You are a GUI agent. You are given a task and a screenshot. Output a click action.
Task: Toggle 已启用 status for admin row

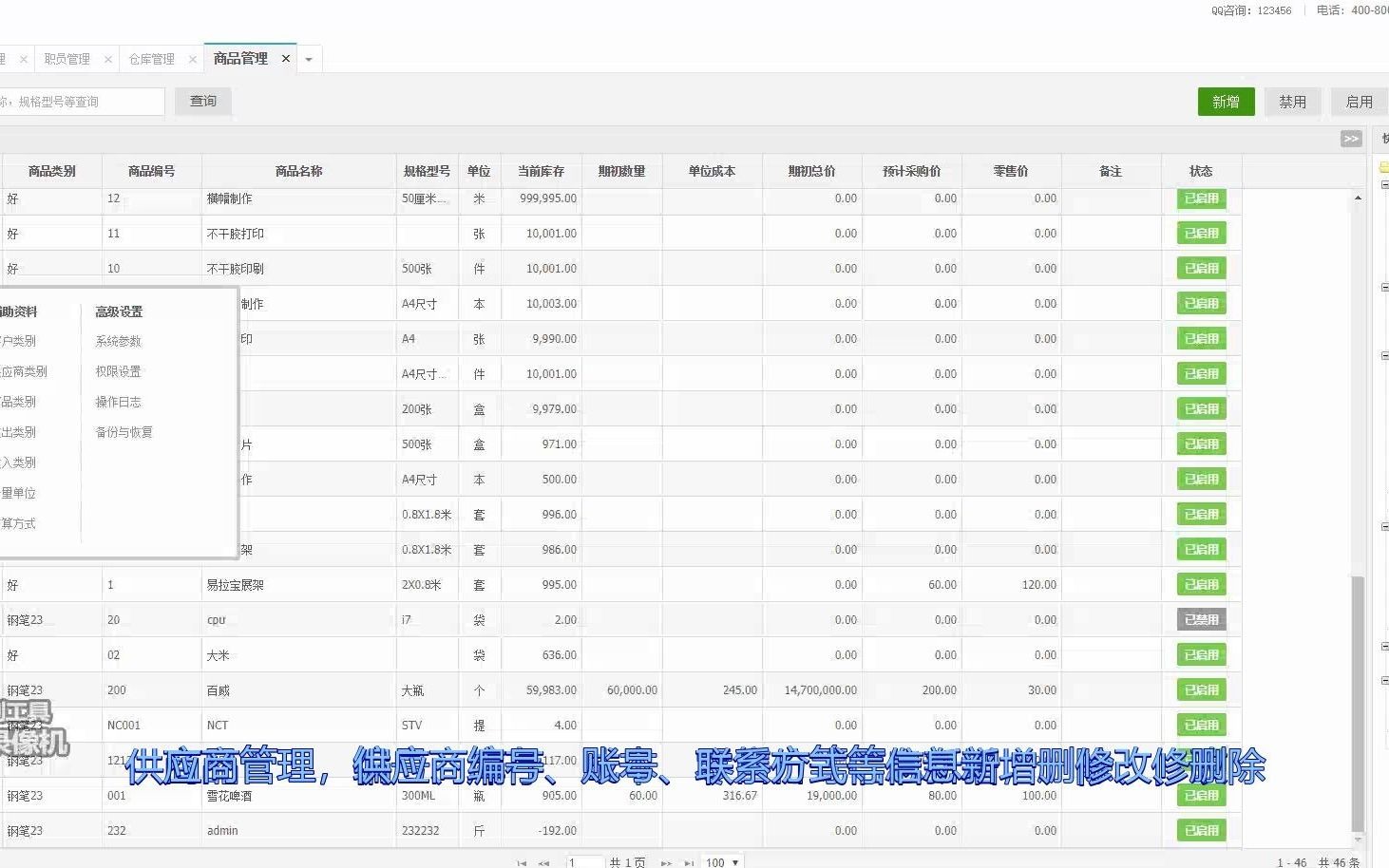(1201, 830)
